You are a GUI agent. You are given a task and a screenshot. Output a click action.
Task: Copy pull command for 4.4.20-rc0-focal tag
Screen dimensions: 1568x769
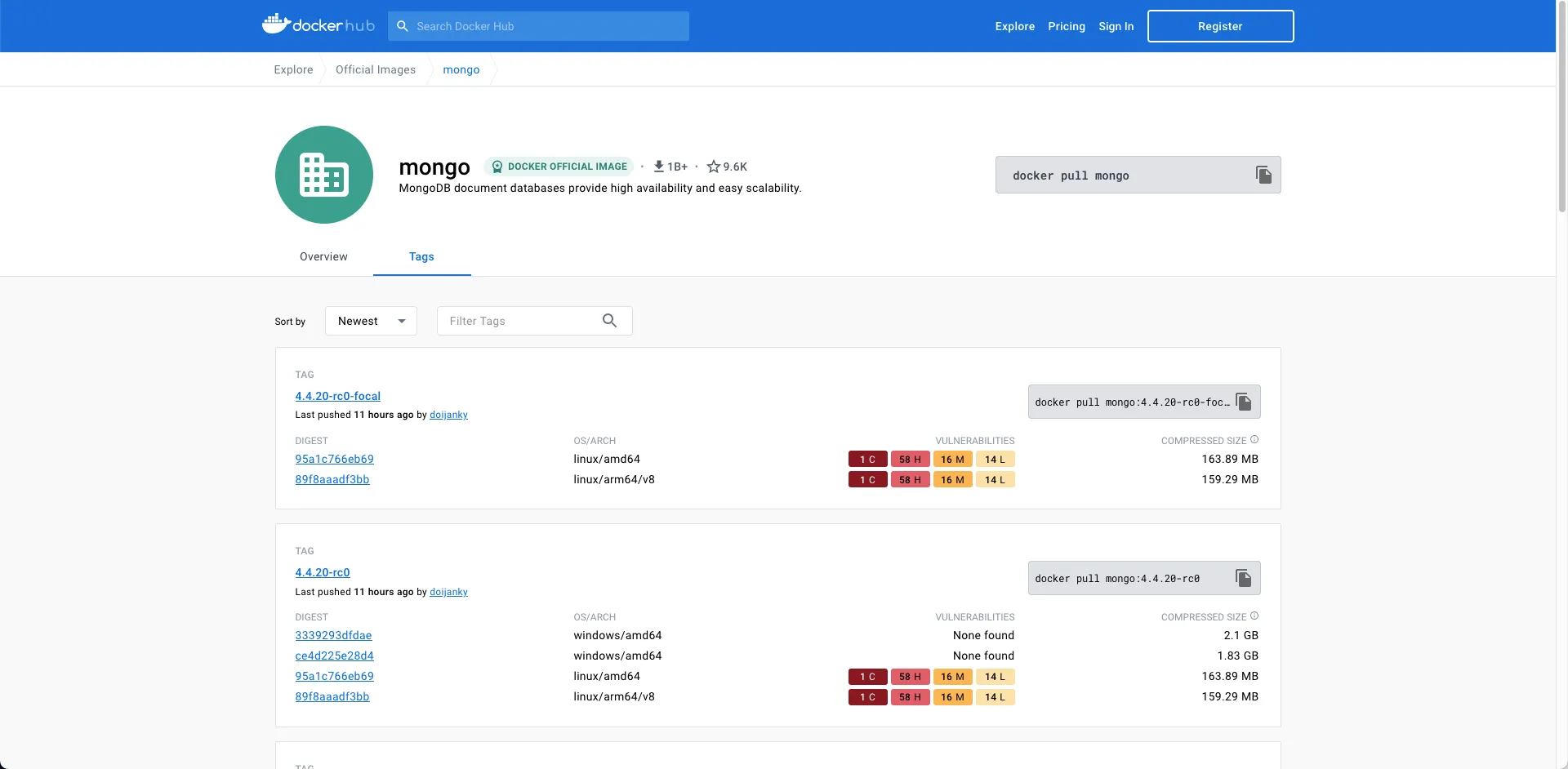(1243, 402)
